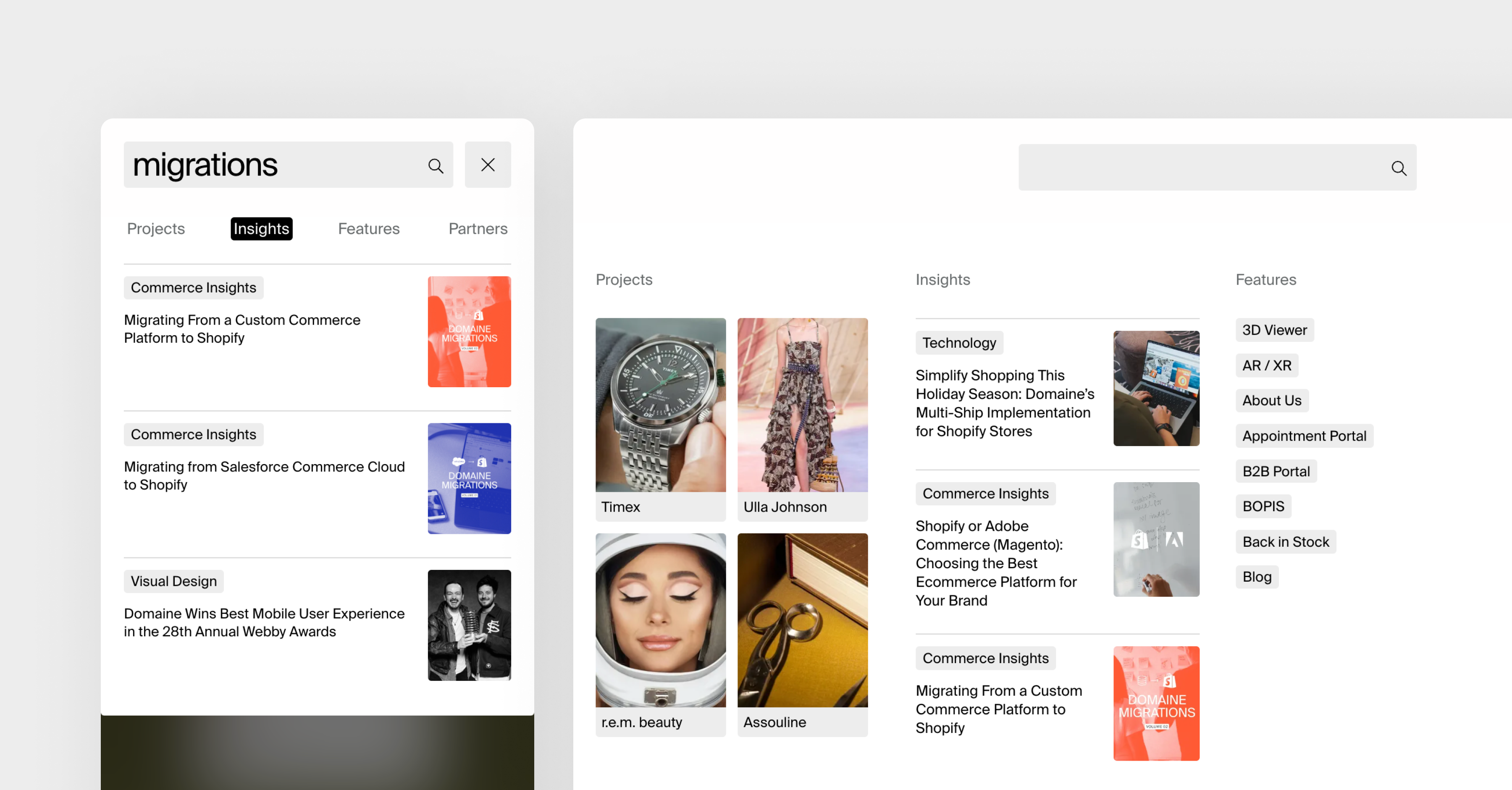
Task: Open 'Shopify or Adobe Commerce (Magento)' article
Action: (997, 563)
